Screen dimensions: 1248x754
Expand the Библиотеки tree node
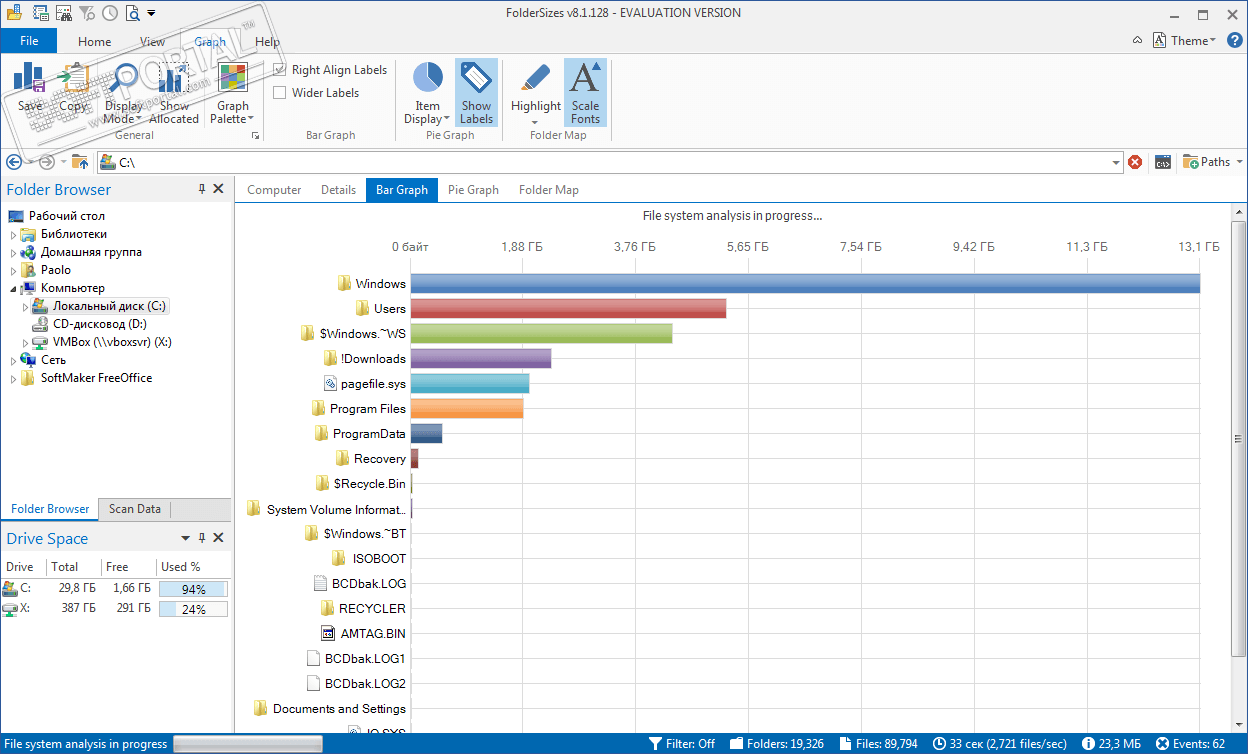pos(14,235)
